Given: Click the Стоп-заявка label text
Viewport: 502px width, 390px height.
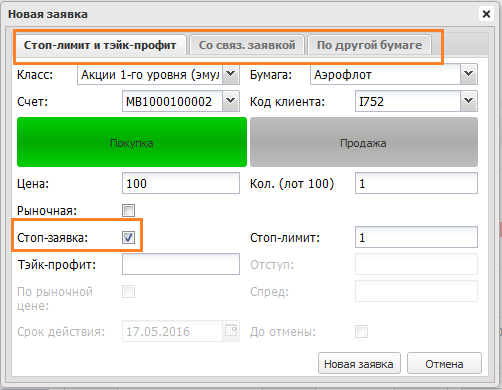Looking at the screenshot, I should click(52, 238).
